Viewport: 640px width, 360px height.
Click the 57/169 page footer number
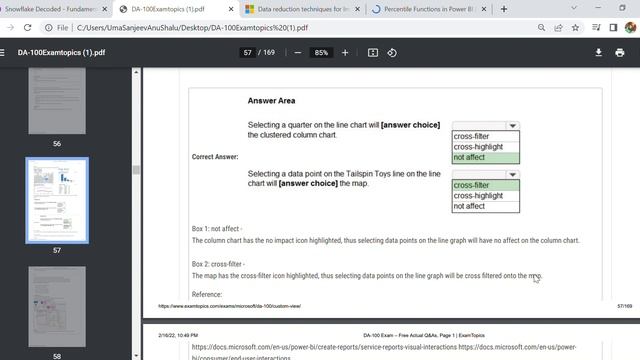(624, 306)
